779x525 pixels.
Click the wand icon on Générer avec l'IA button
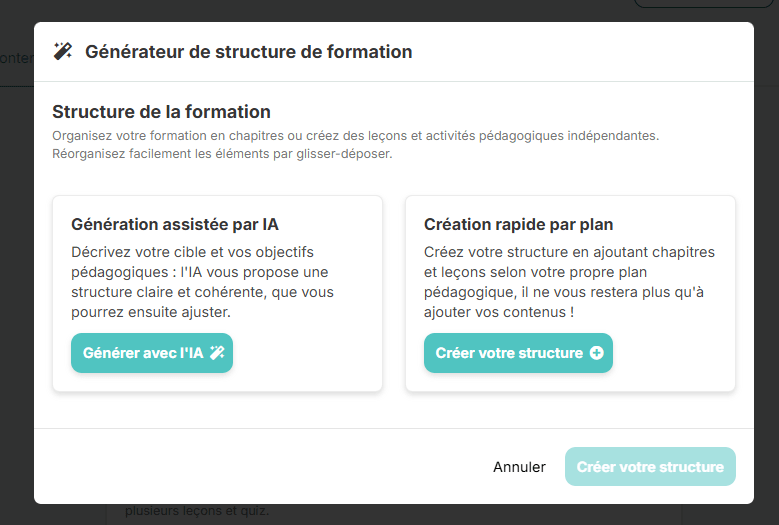217,353
